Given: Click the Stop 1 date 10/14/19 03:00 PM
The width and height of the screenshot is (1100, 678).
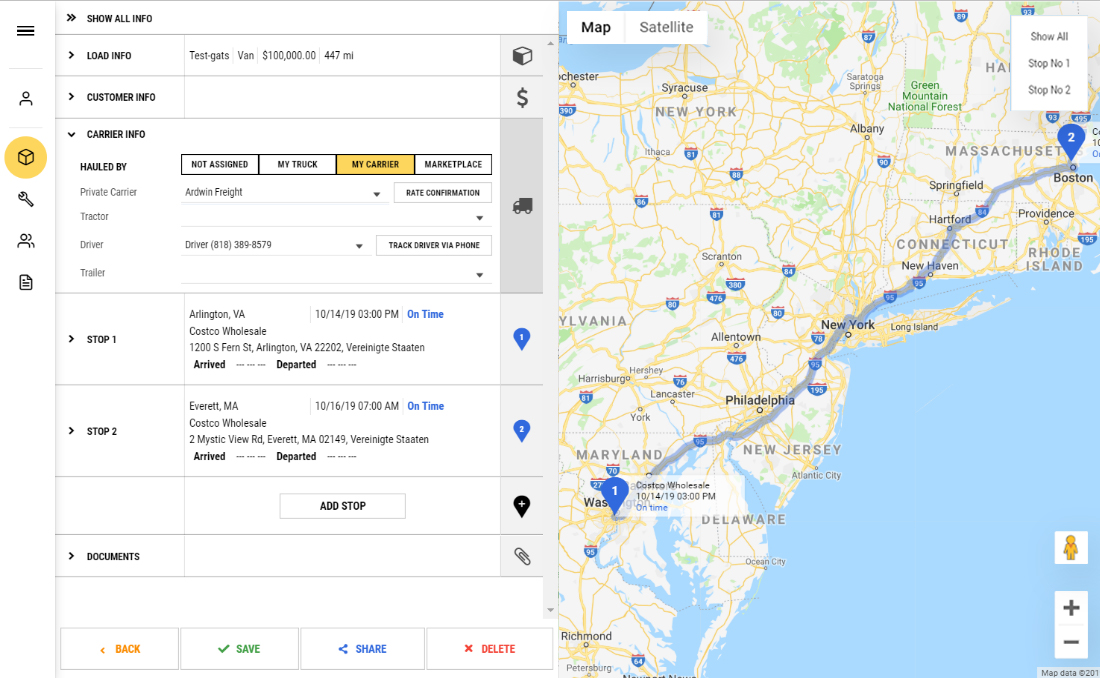Looking at the screenshot, I should click(x=356, y=314).
